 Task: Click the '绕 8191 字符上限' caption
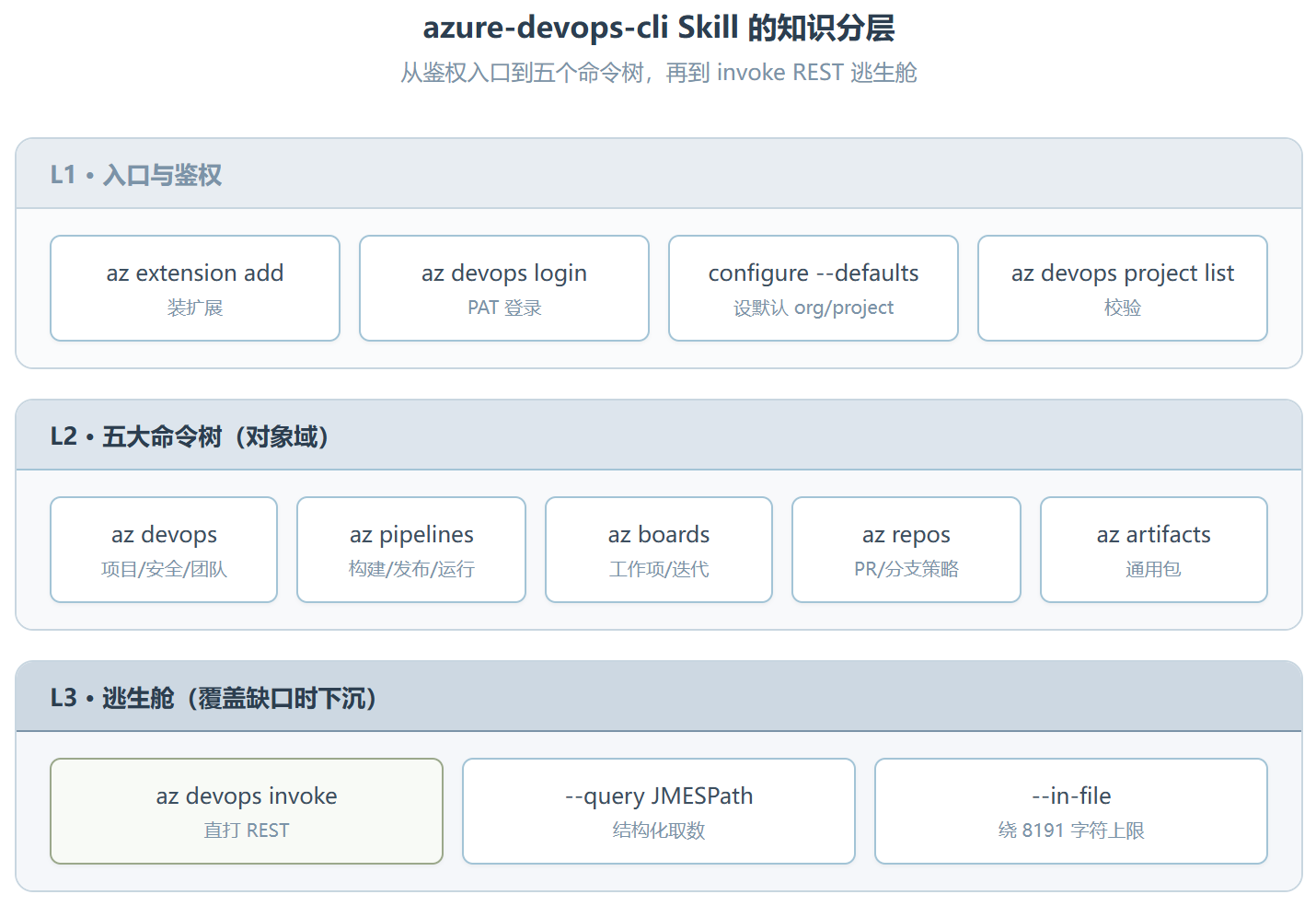click(x=1071, y=830)
